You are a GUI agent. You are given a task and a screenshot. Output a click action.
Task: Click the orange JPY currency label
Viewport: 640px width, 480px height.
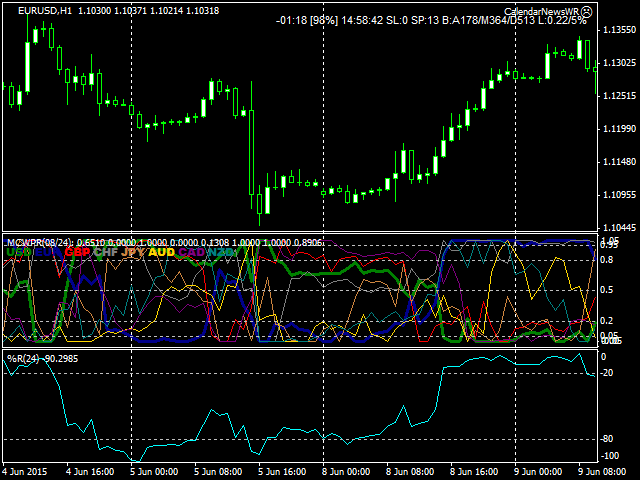[133, 252]
